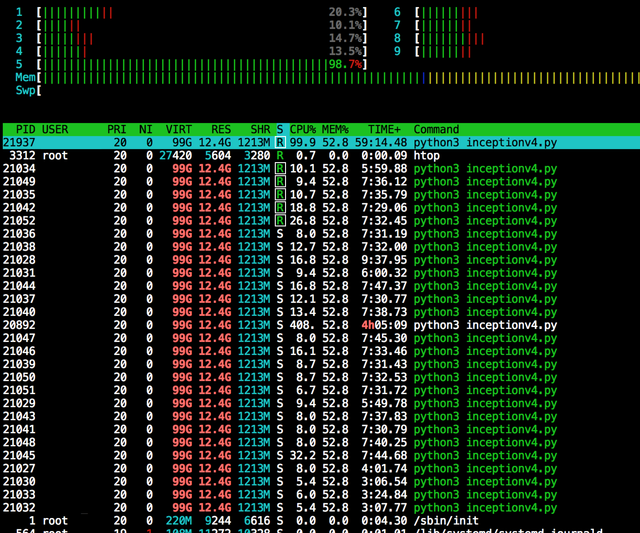Sort by the NI column header
Screen dimensions: 640x533
pyautogui.click(x=146, y=129)
